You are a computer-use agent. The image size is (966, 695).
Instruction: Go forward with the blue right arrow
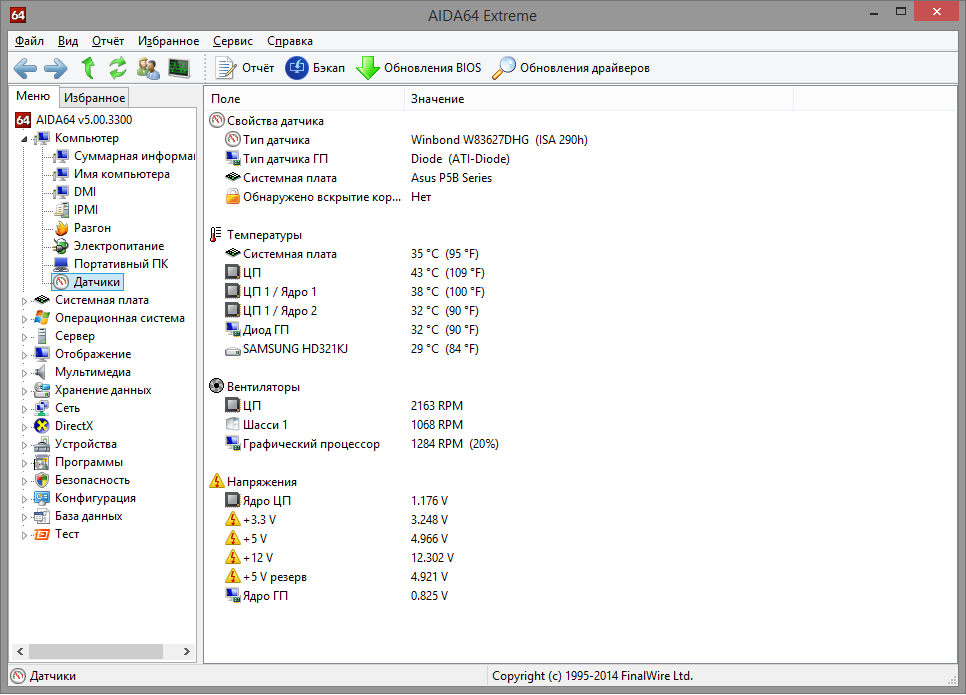(x=56, y=68)
